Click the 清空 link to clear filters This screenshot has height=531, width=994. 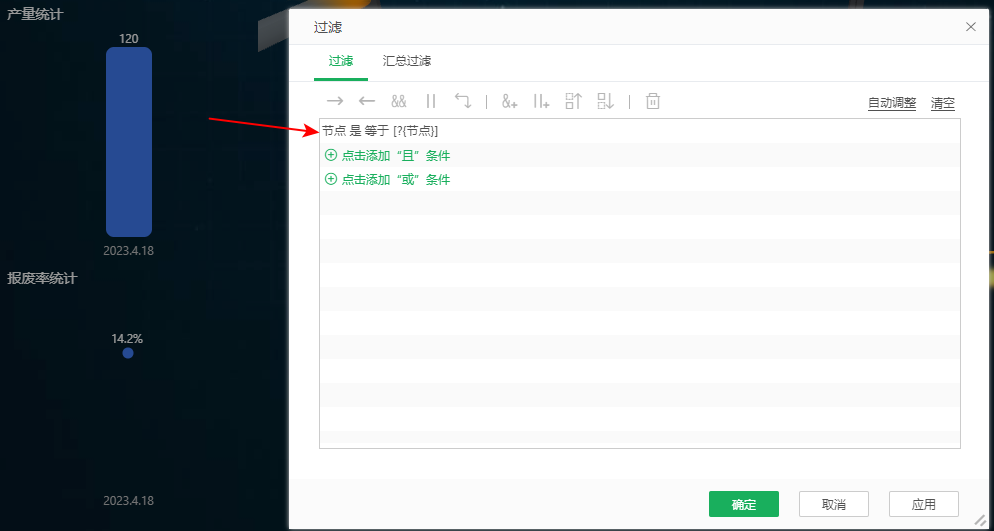(942, 103)
